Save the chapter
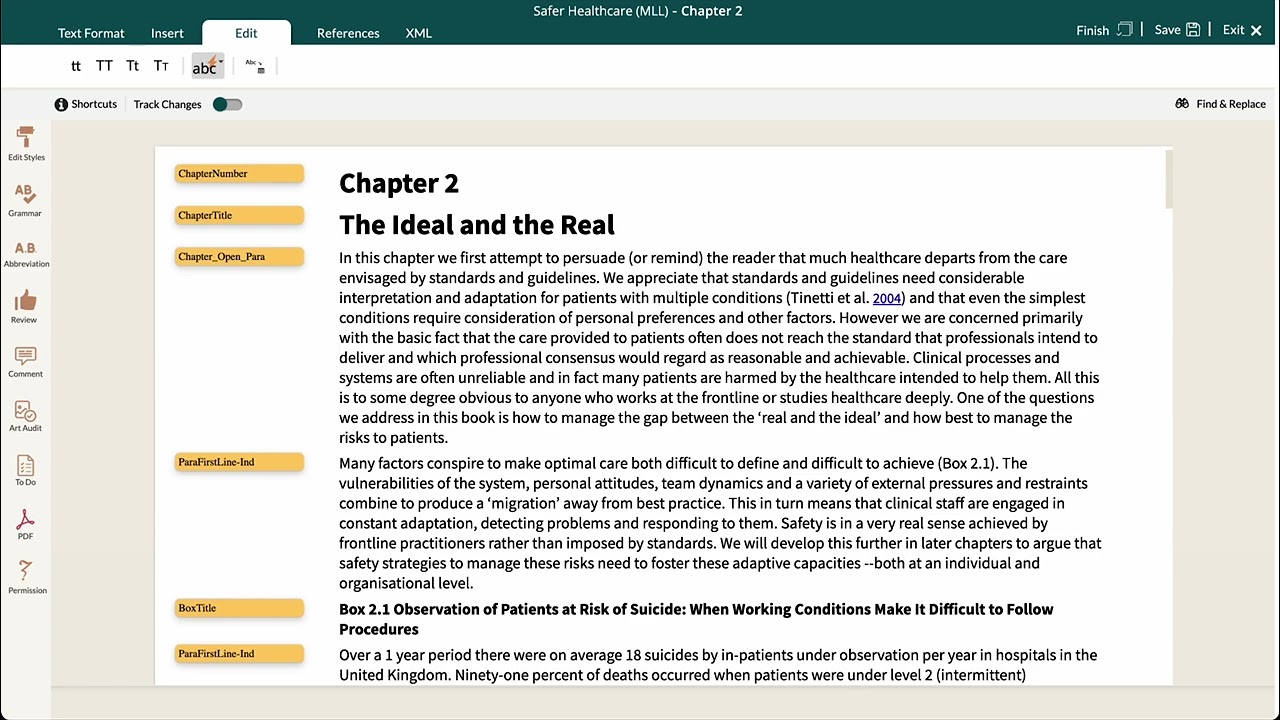1280x720 pixels. click(1177, 30)
